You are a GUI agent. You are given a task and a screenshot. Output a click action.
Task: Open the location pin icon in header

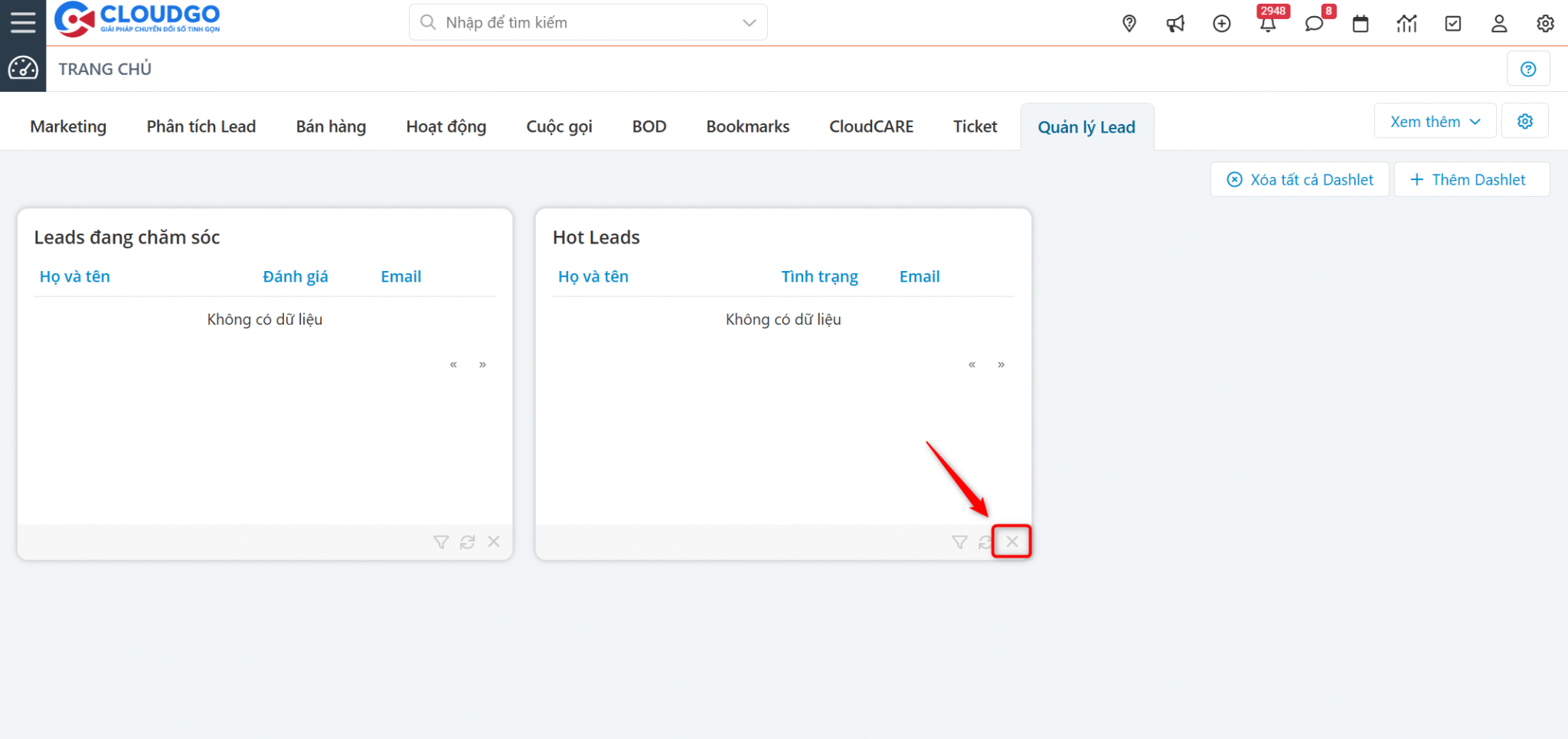tap(1129, 24)
